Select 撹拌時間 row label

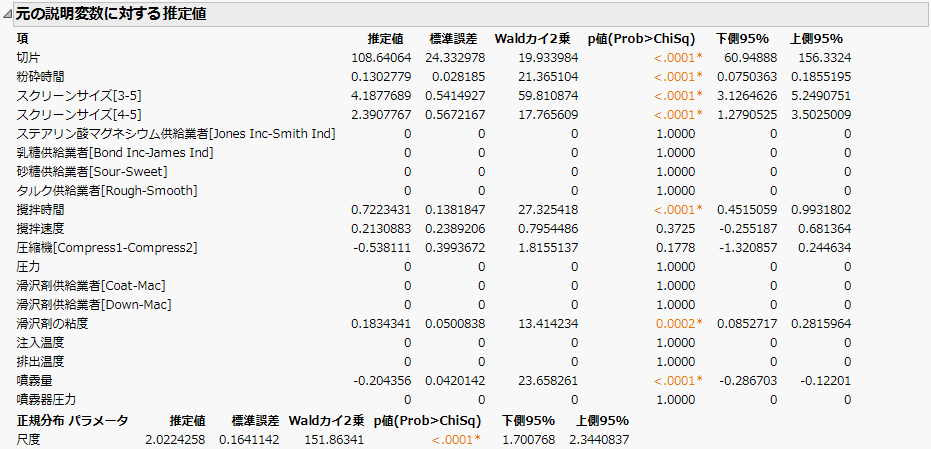(40, 210)
